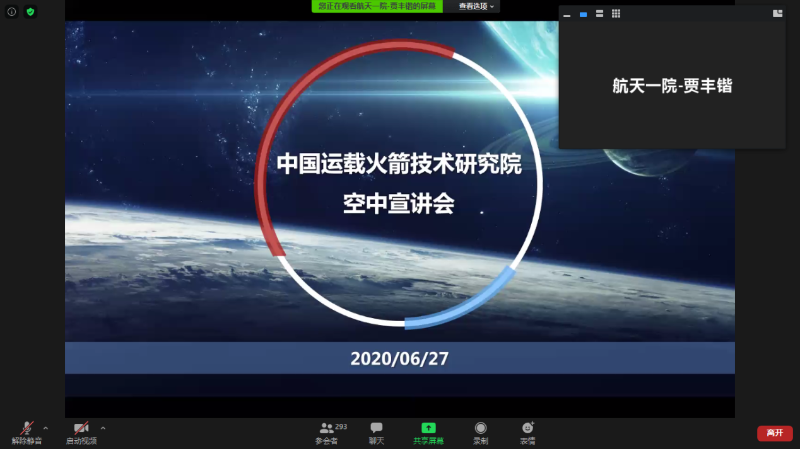Minimize the speaker video panel
The image size is (800, 449).
567,14
